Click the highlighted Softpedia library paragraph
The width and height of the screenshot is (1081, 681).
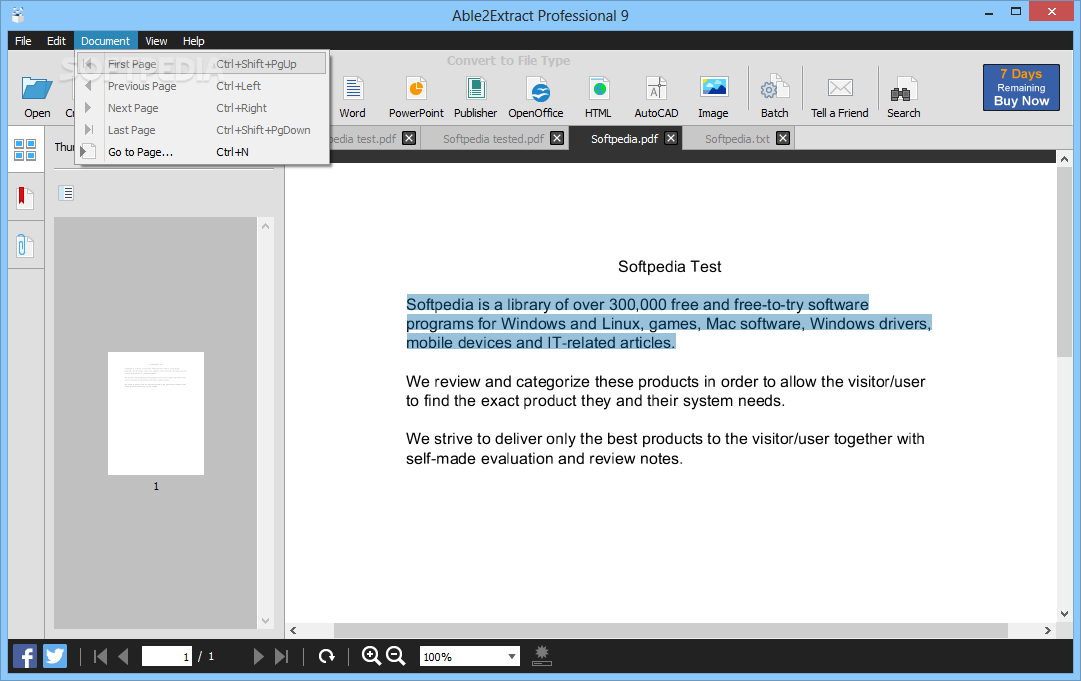tap(669, 323)
